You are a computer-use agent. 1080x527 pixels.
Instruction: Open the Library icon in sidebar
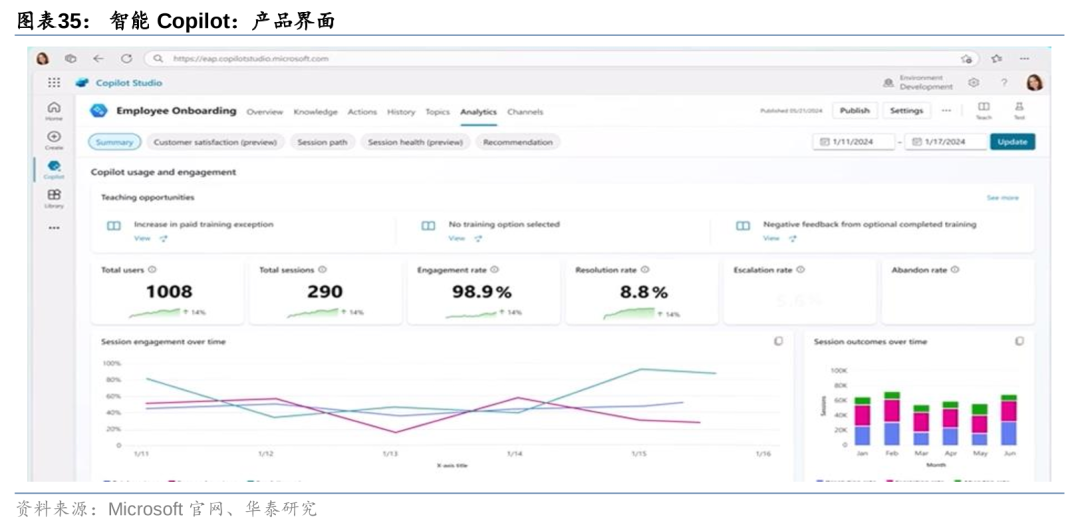(54, 195)
